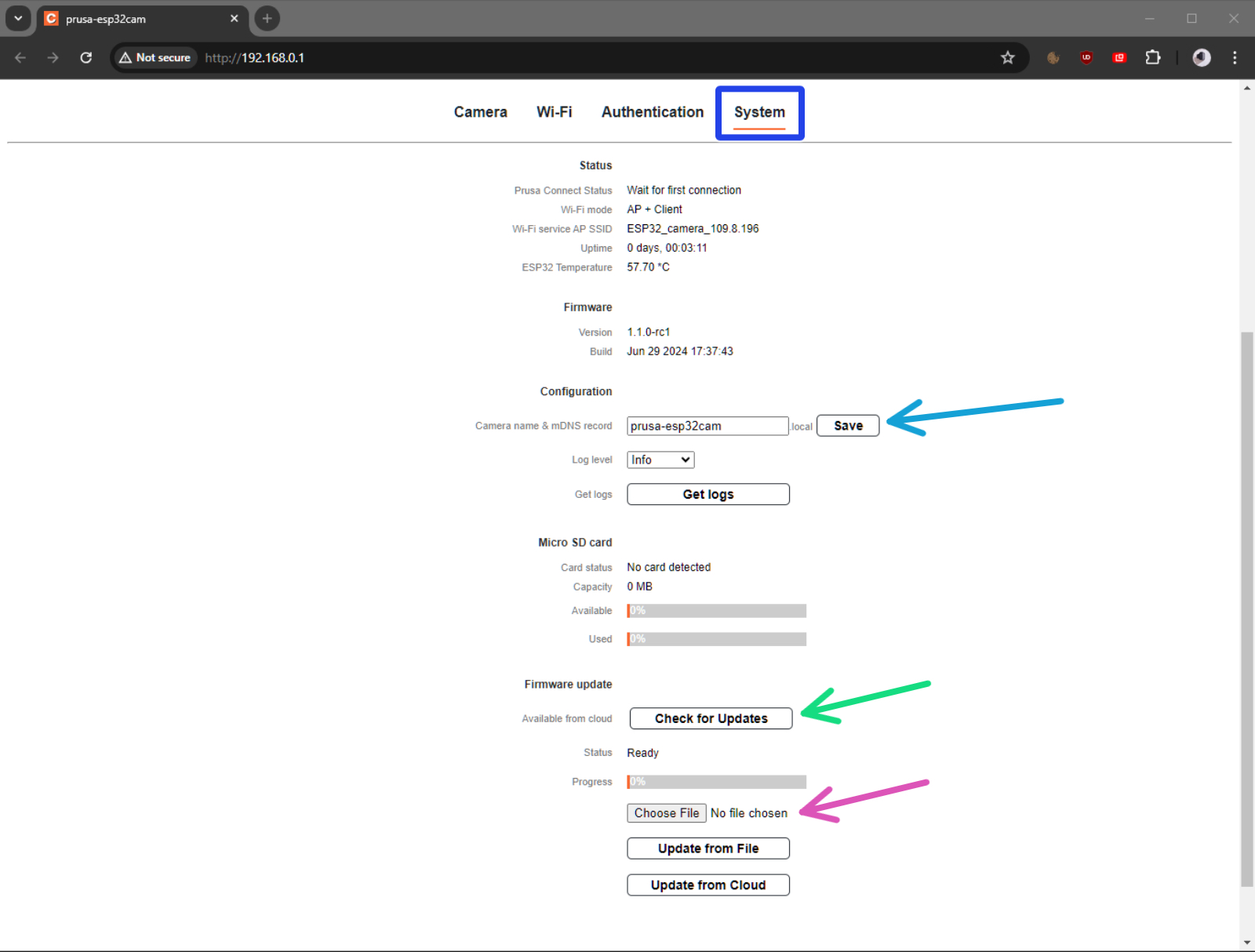
Task: Click the browser forward arrow
Action: click(x=53, y=57)
